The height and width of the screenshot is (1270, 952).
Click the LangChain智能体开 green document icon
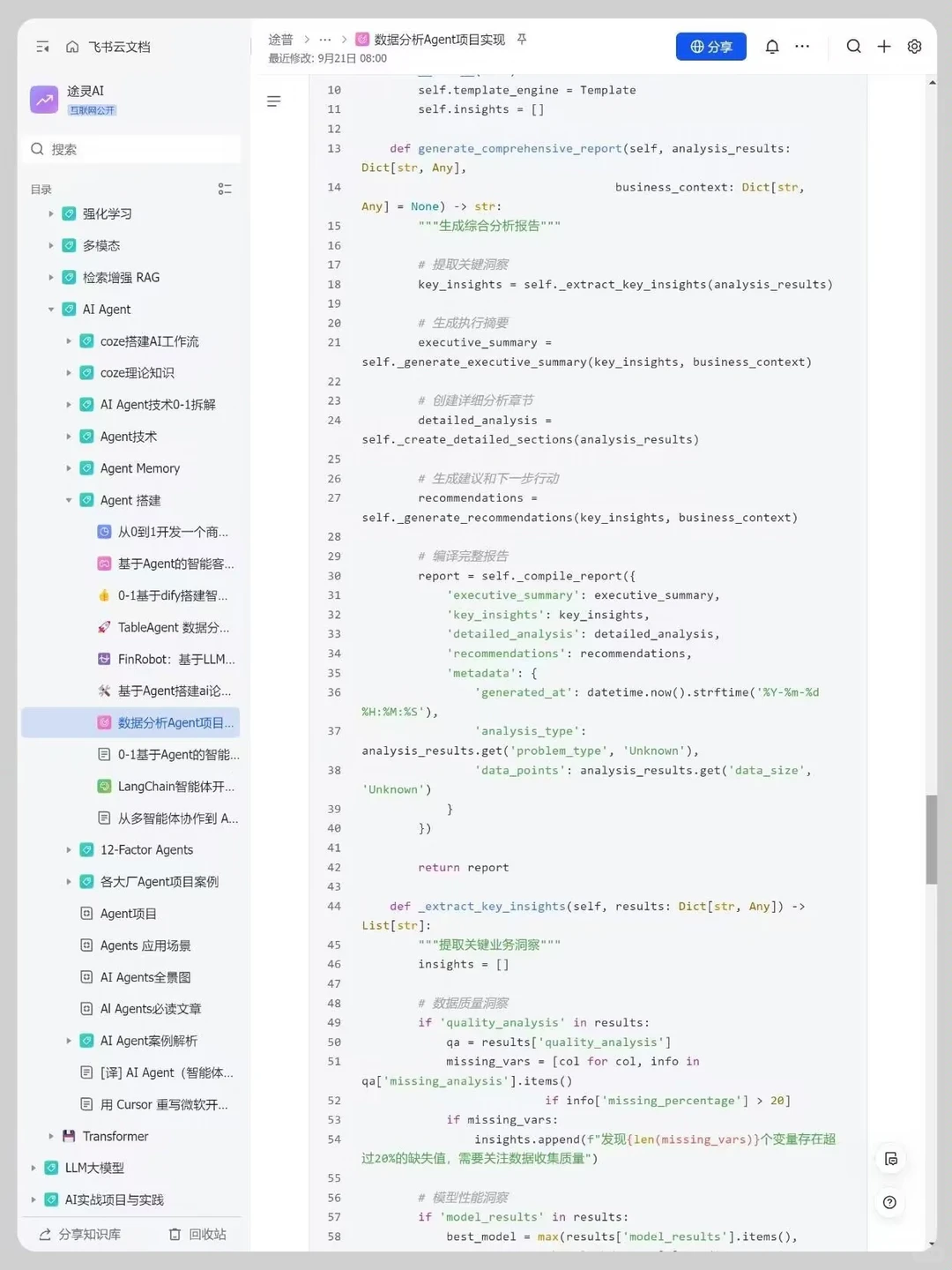pos(104,786)
